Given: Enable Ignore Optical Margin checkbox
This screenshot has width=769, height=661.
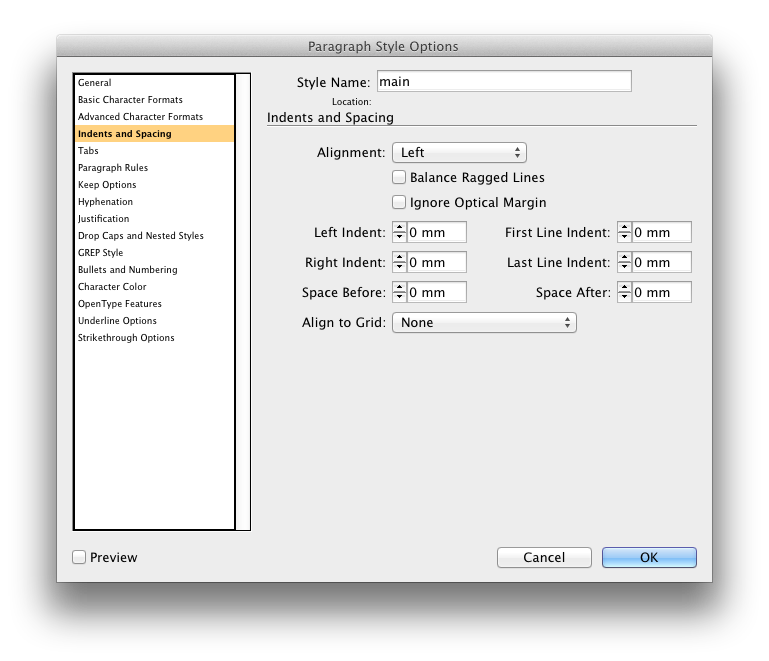Looking at the screenshot, I should coord(399,202).
